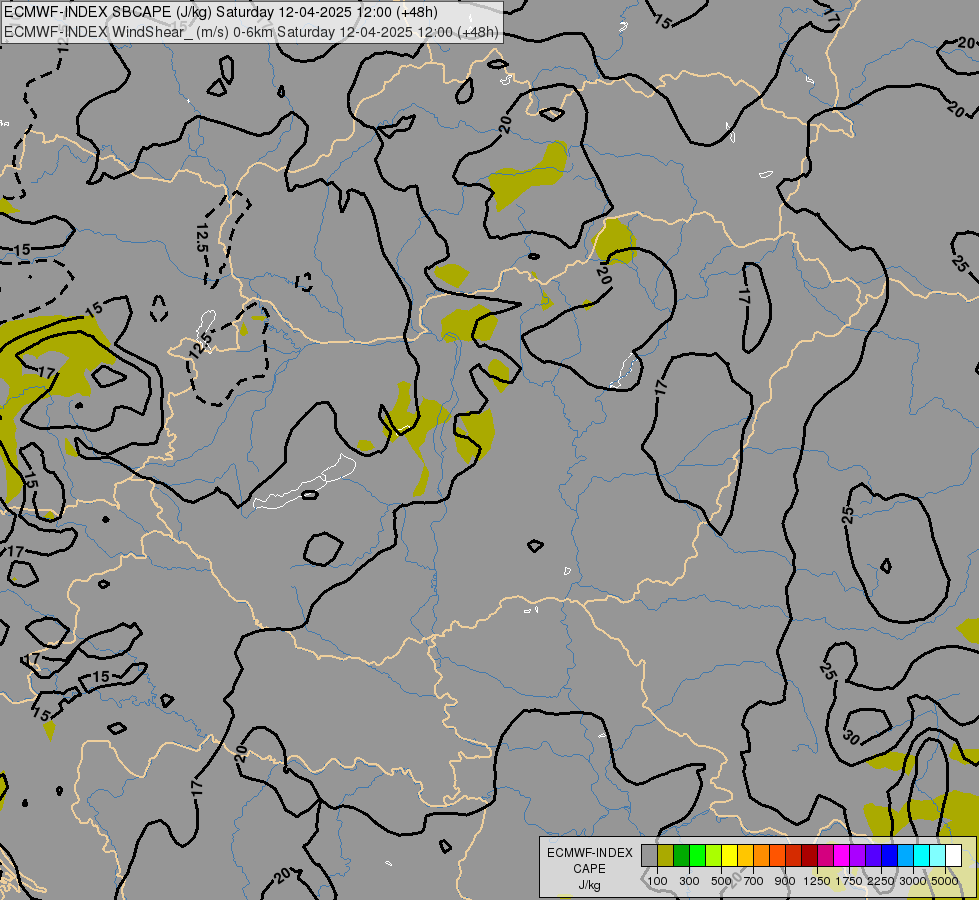Select the legend label 900

click(x=785, y=881)
